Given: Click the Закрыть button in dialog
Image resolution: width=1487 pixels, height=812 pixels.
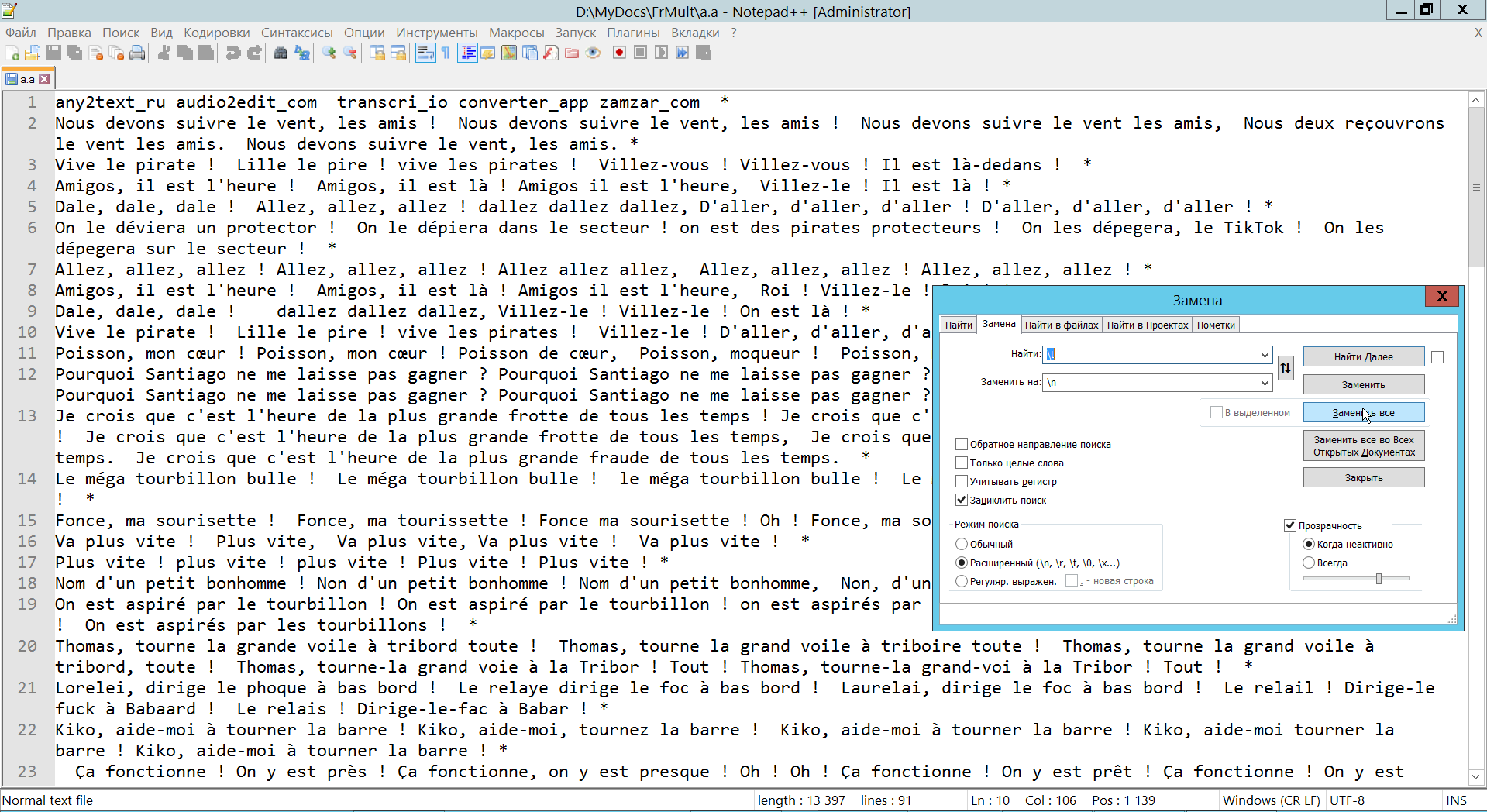Looking at the screenshot, I should (1363, 478).
